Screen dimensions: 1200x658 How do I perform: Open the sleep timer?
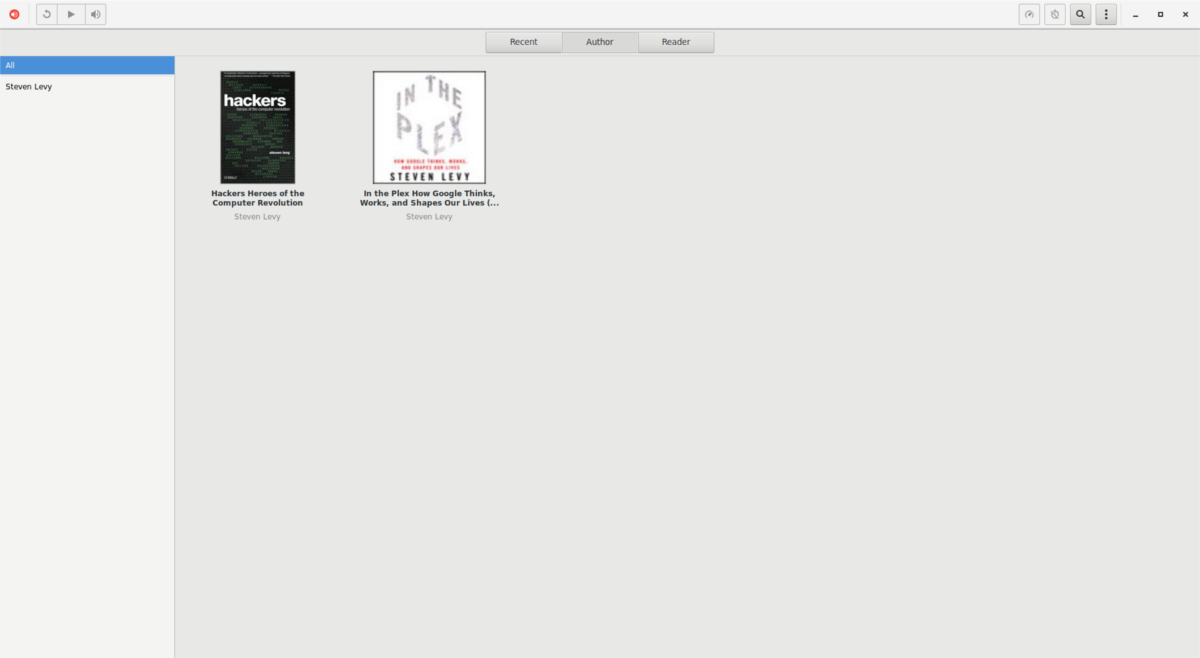tap(1055, 14)
